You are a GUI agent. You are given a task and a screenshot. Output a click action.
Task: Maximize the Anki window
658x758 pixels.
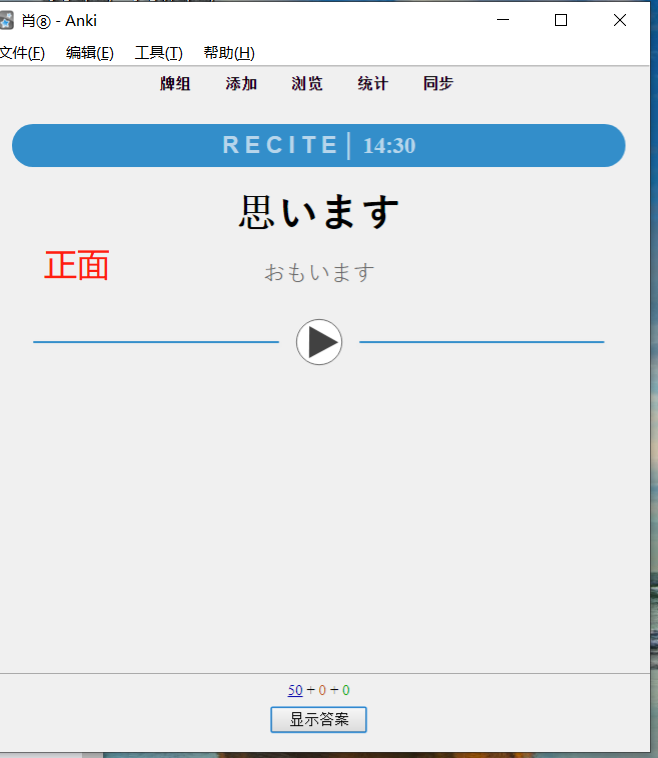(x=561, y=20)
